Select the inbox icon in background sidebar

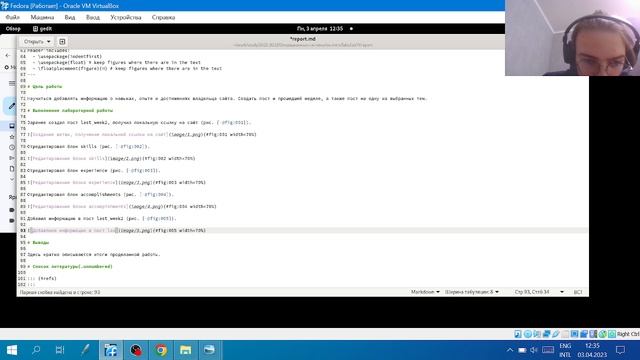point(12,126)
